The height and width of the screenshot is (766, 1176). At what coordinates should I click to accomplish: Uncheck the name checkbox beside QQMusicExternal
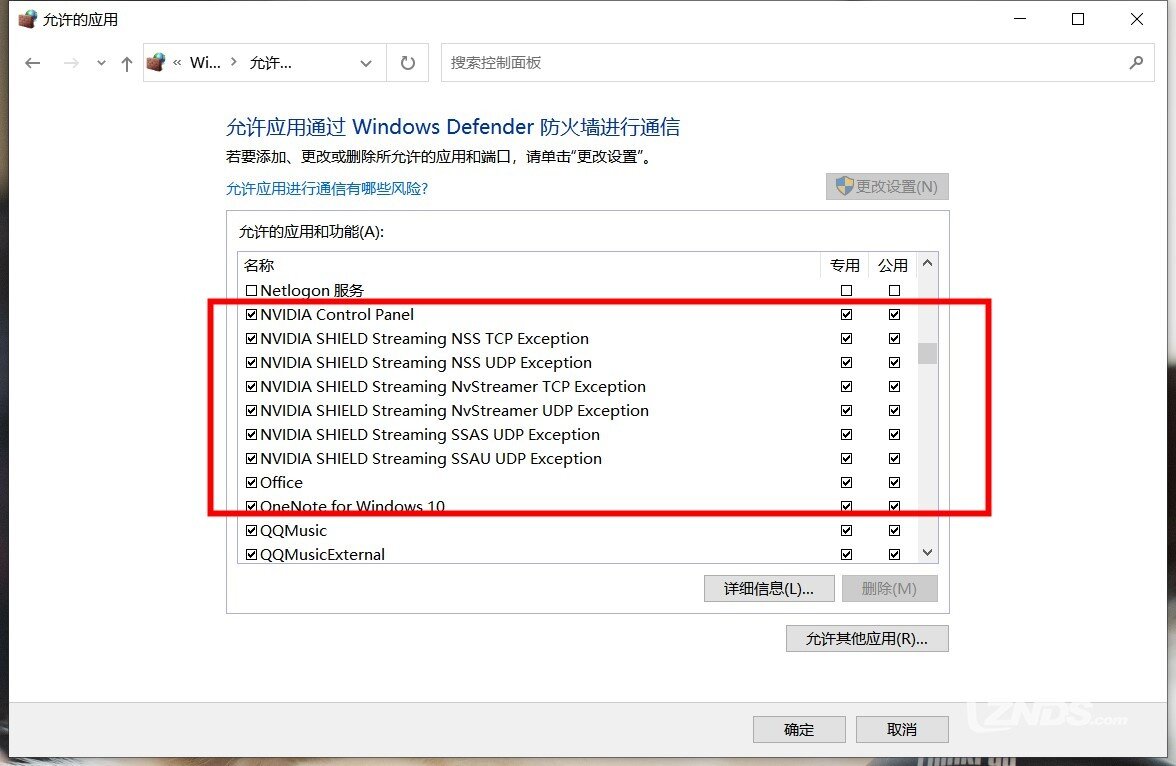[251, 554]
